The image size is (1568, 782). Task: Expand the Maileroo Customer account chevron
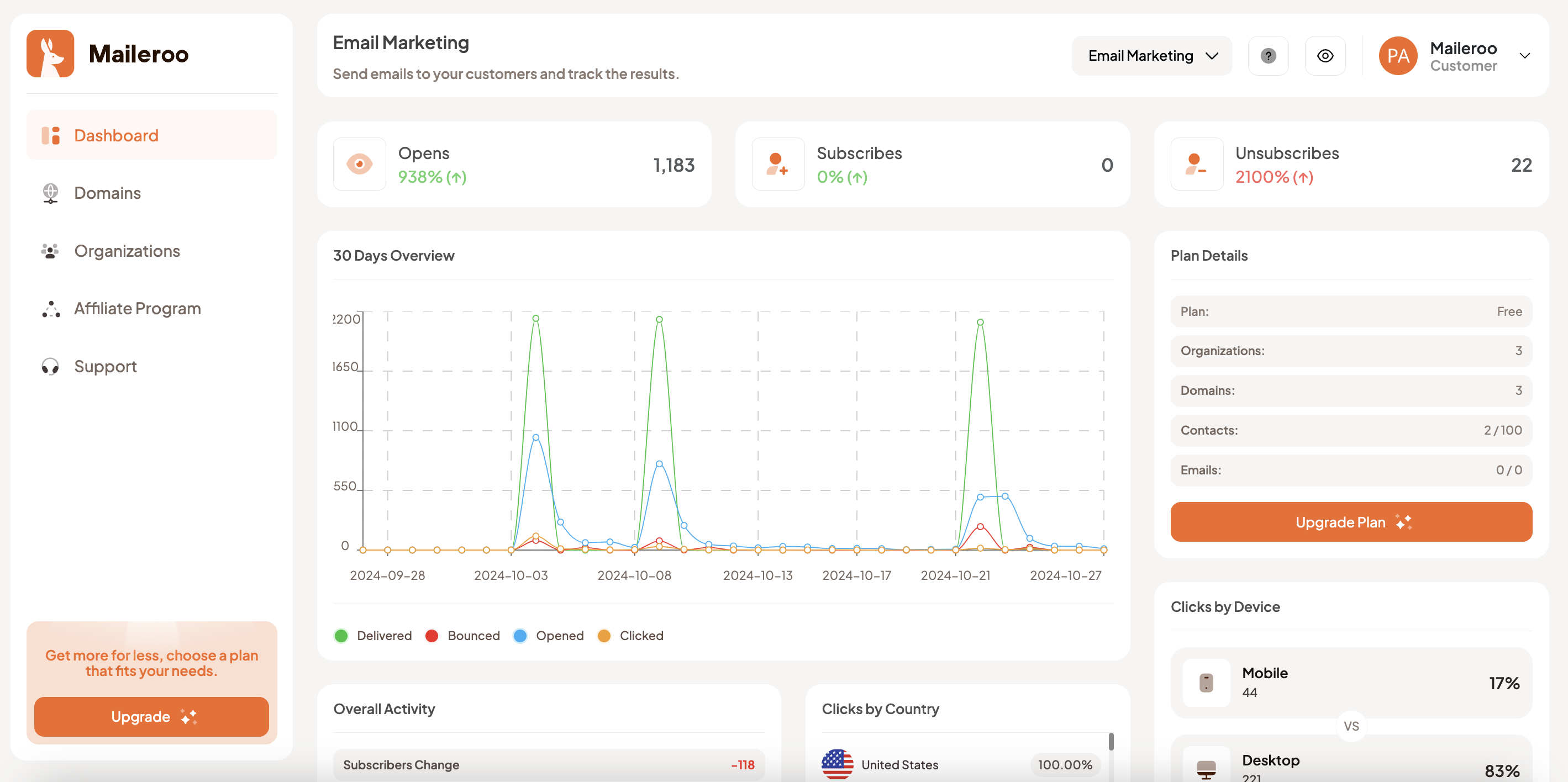[x=1524, y=56]
